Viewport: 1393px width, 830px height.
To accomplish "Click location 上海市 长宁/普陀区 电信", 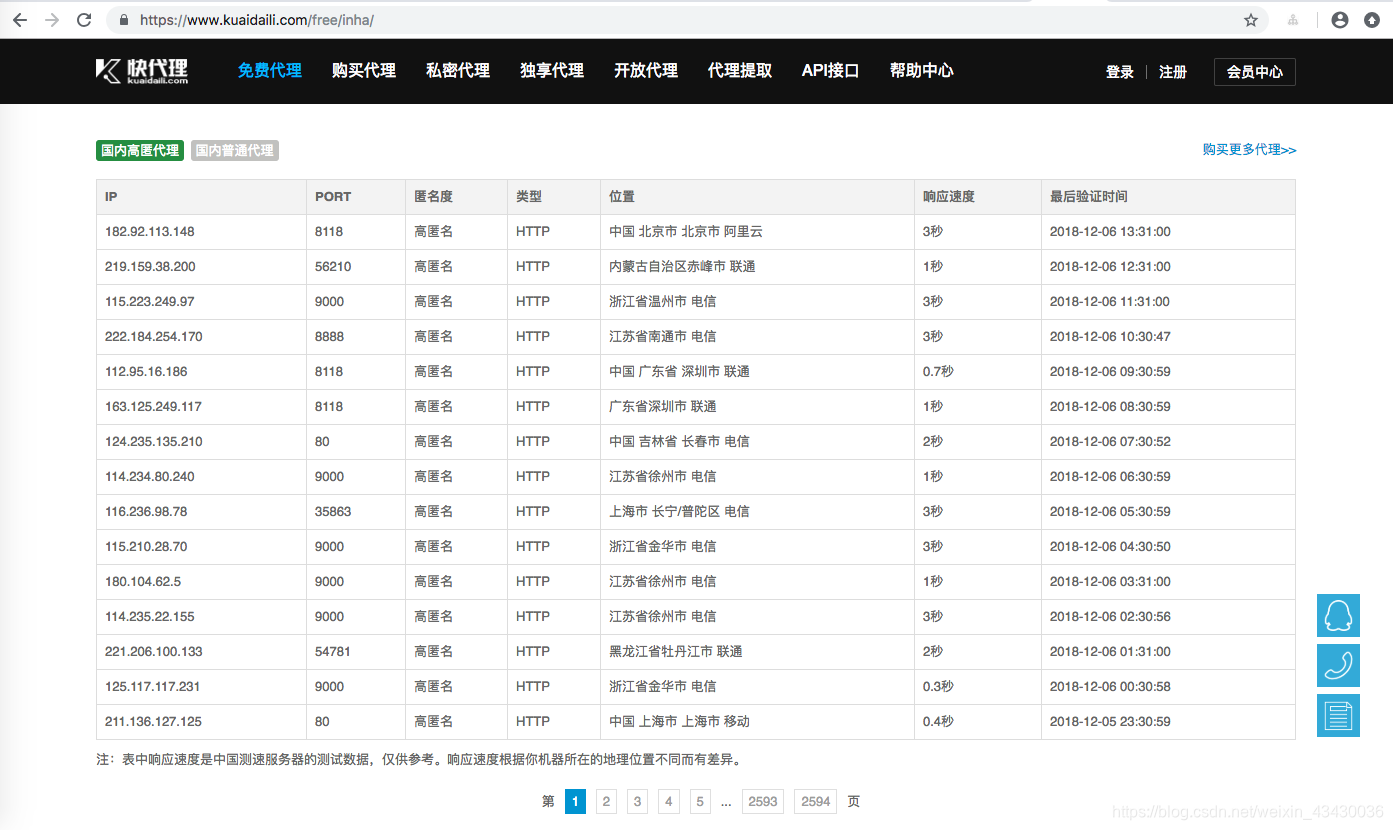I will 679,512.
